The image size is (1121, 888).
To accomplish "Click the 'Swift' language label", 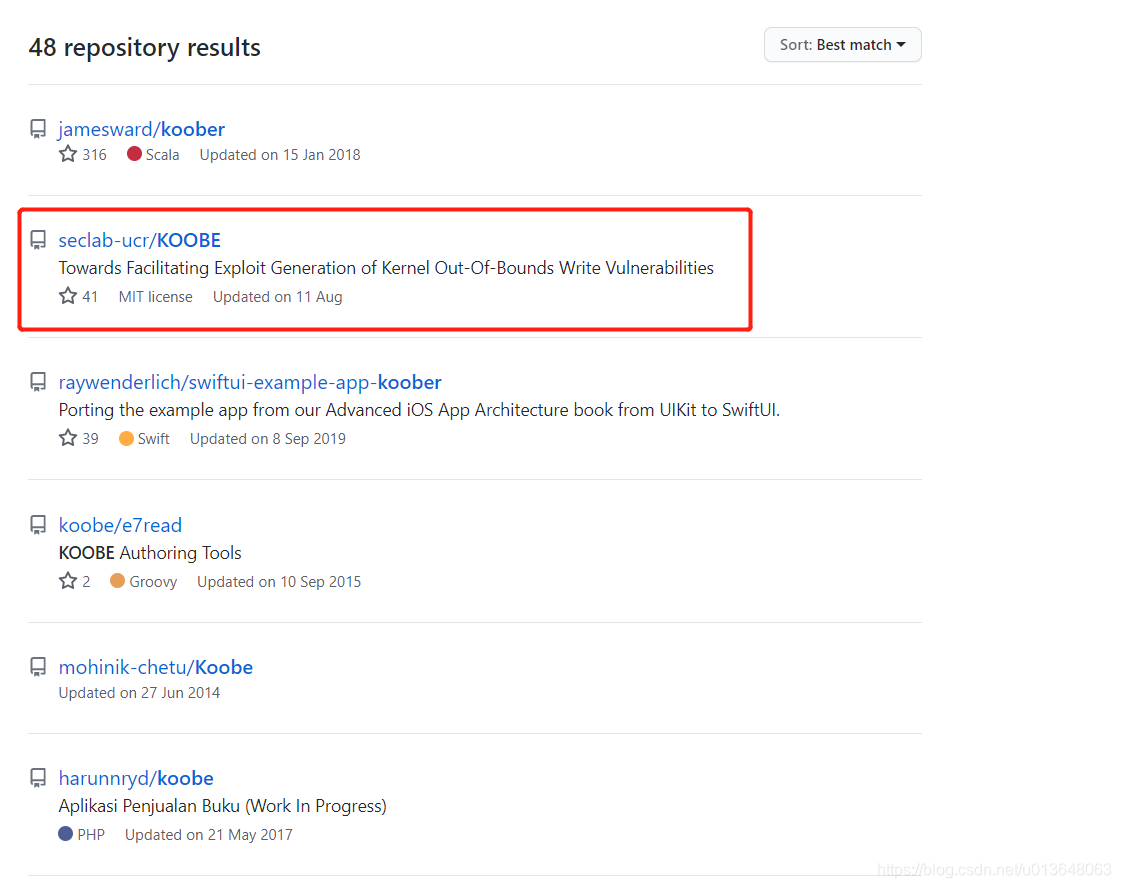I will [x=154, y=439].
